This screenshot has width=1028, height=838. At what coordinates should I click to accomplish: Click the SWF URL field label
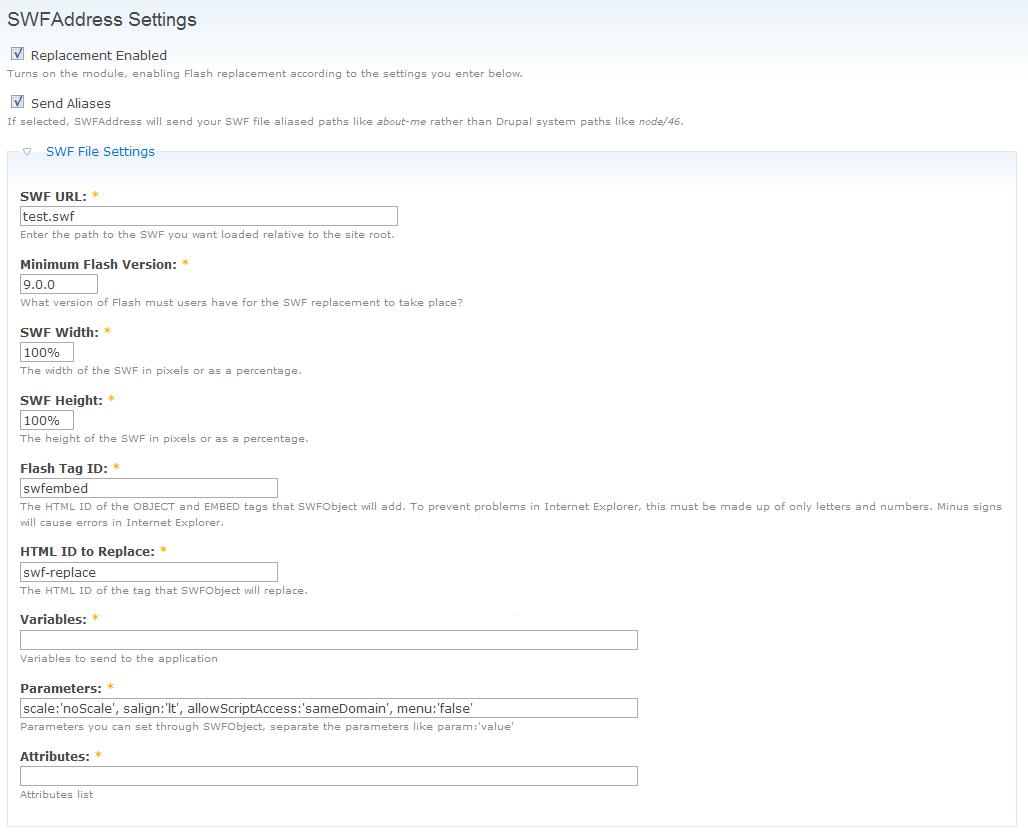click(x=53, y=197)
